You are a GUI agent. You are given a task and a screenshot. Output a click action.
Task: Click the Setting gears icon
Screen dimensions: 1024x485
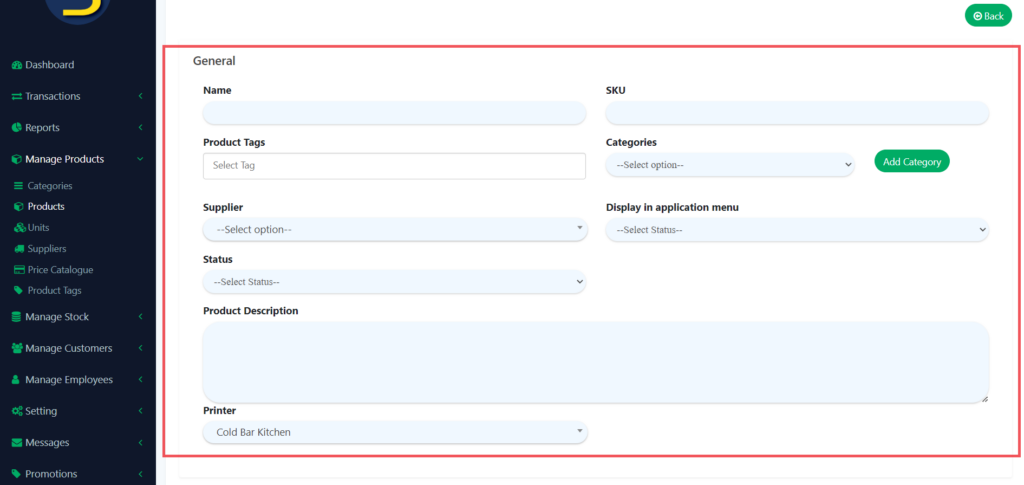[17, 411]
